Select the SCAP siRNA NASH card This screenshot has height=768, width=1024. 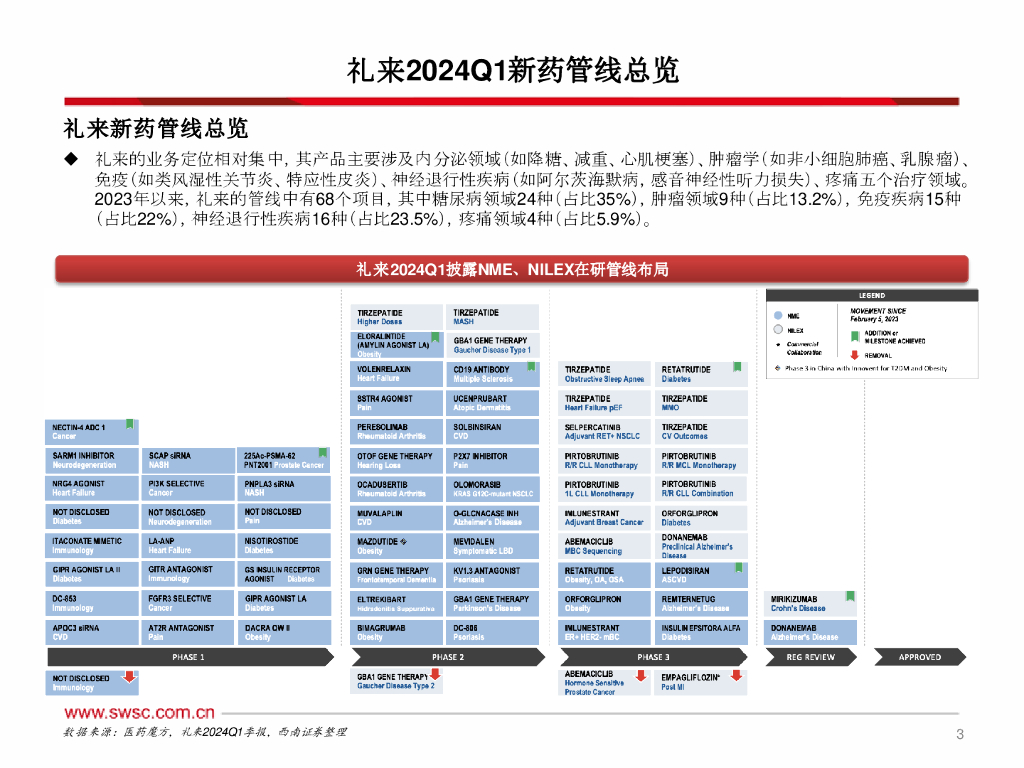(188, 460)
